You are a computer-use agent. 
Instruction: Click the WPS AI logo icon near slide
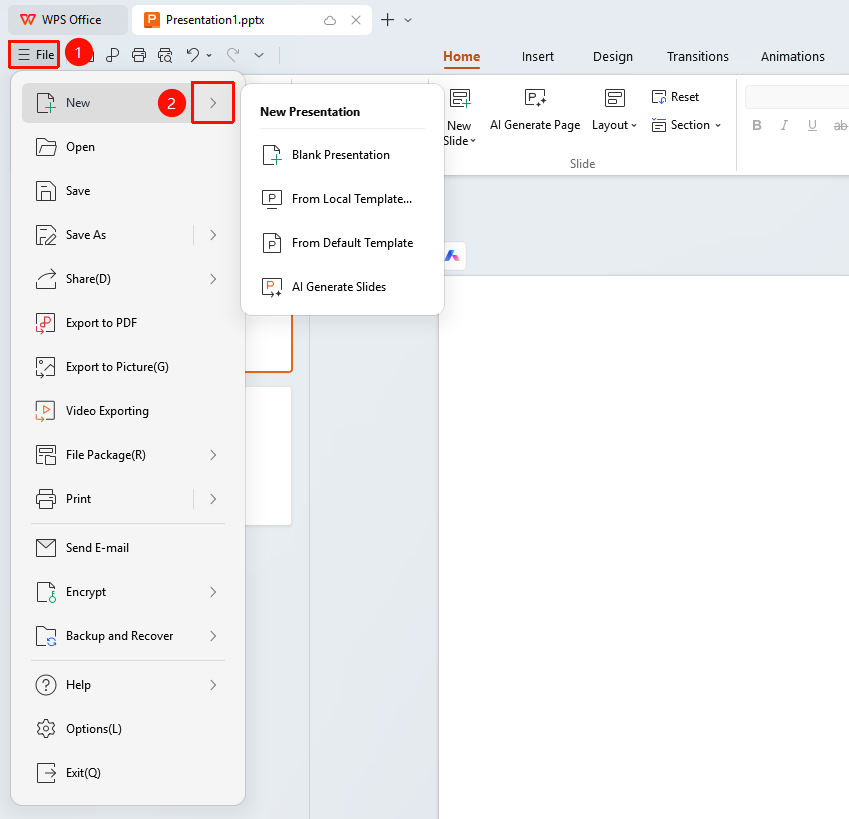pos(453,255)
